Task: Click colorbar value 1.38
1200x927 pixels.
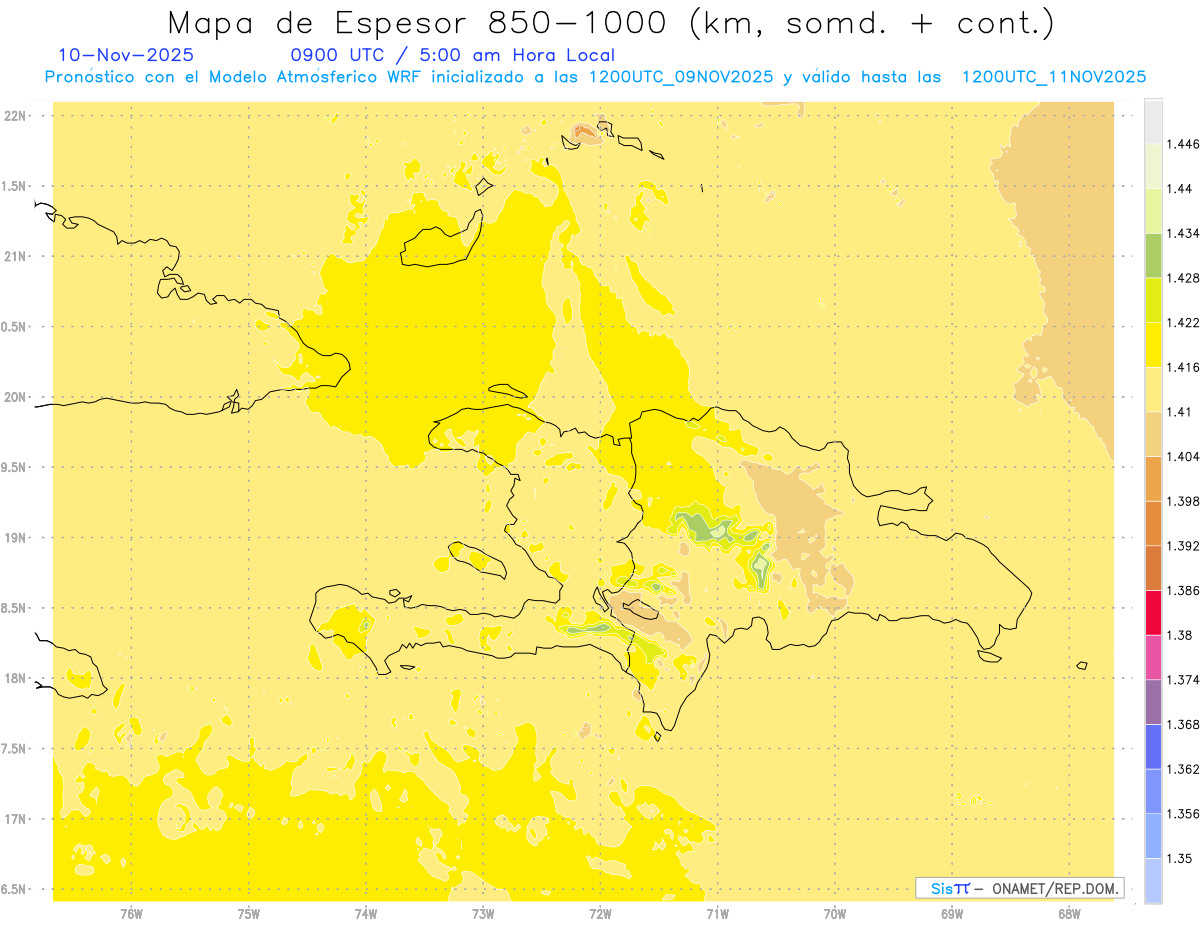Action: pyautogui.click(x=1179, y=635)
